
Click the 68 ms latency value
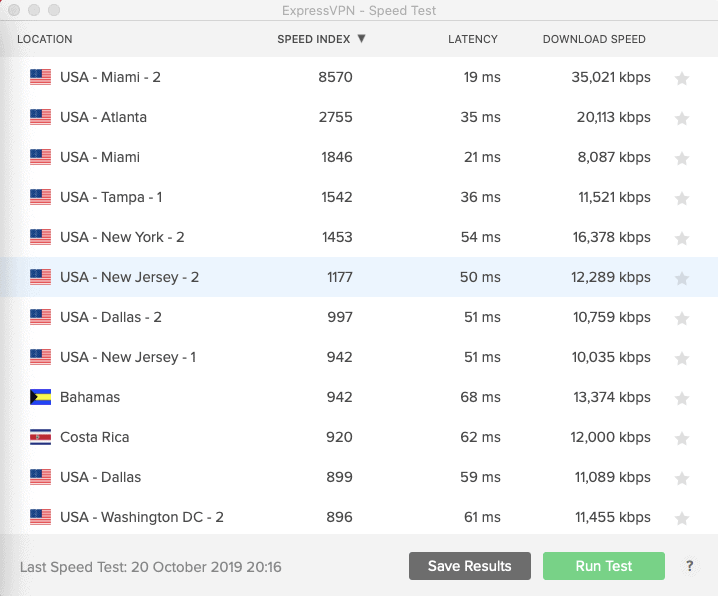480,397
